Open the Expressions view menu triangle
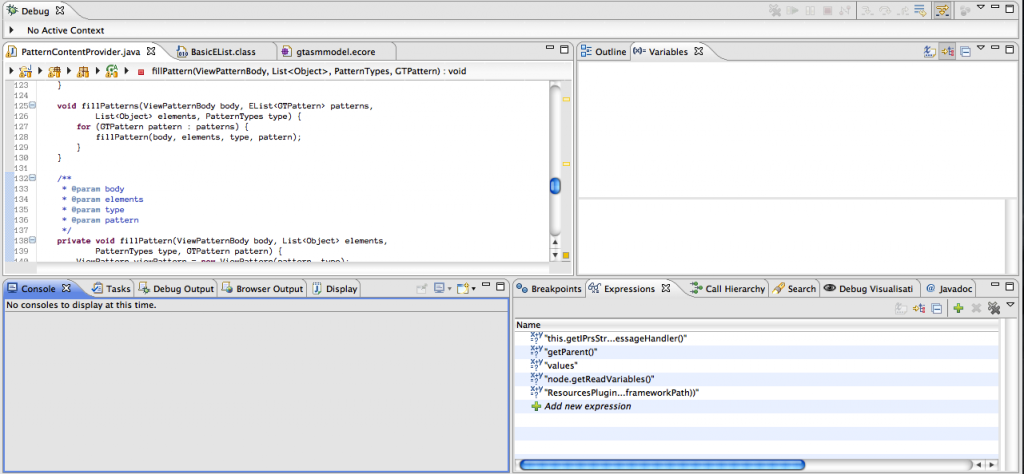This screenshot has height=474, width=1024. pyautogui.click(x=1010, y=305)
